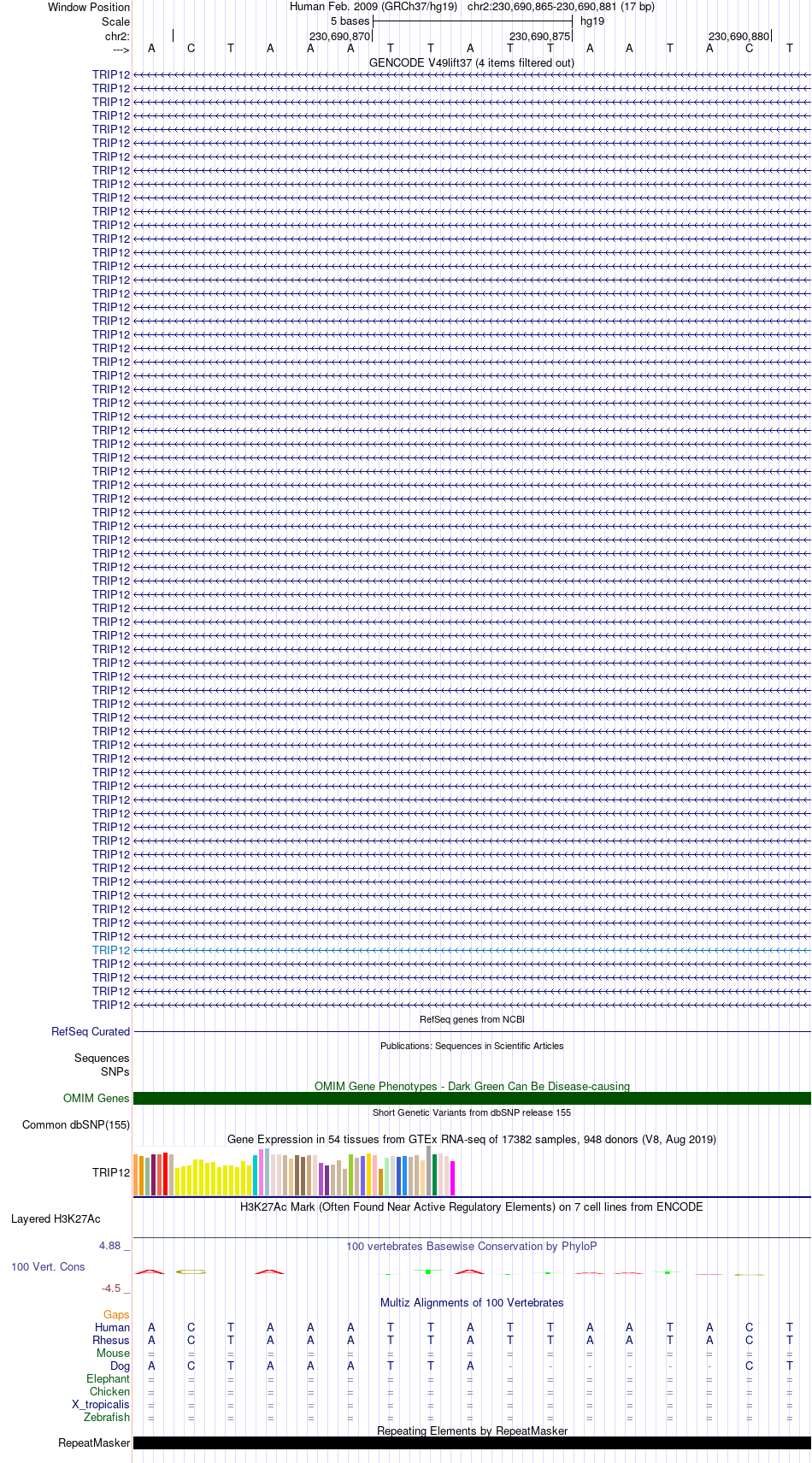Click the chr2: ruler label
This screenshot has height=1463, width=812.
(x=118, y=36)
